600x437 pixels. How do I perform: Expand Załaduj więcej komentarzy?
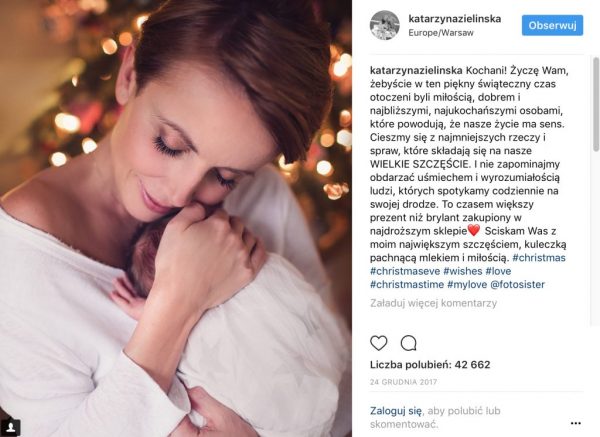click(433, 303)
